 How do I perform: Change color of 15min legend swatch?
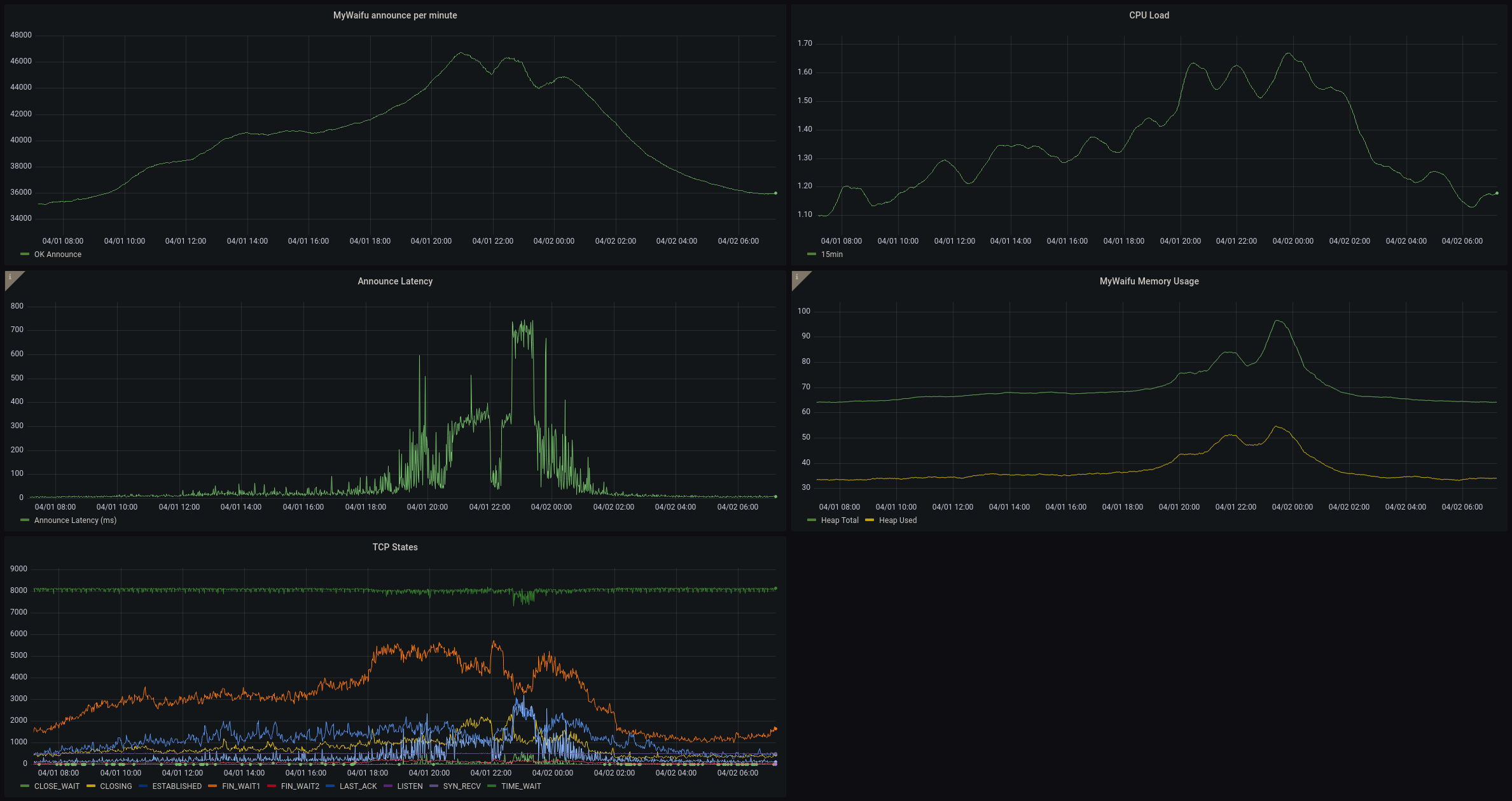pos(811,254)
